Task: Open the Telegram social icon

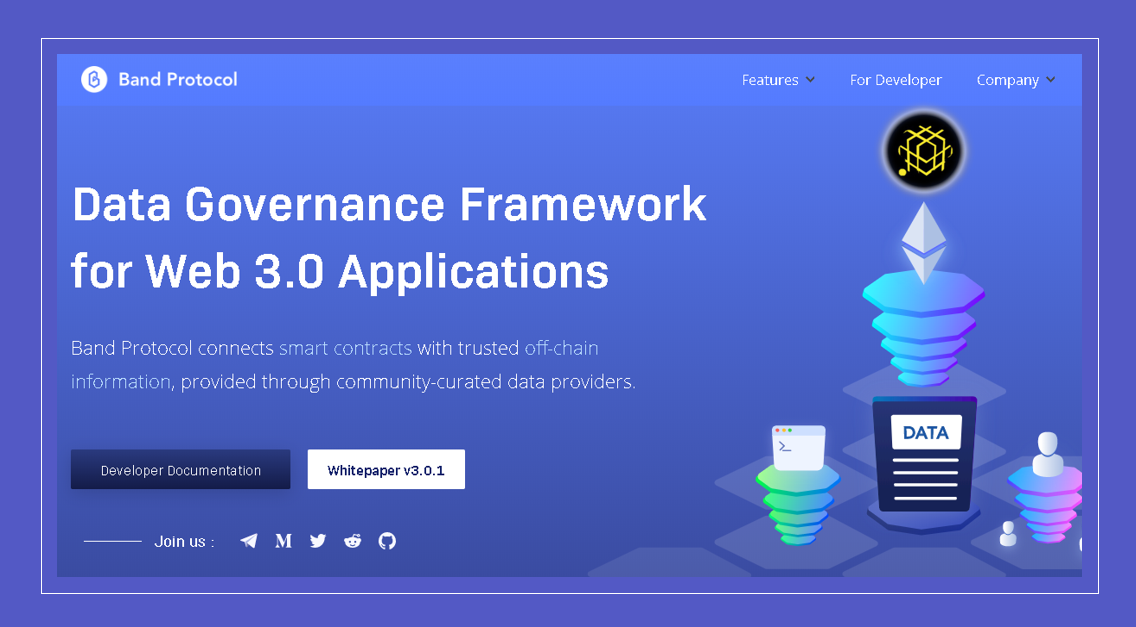Action: [x=248, y=541]
